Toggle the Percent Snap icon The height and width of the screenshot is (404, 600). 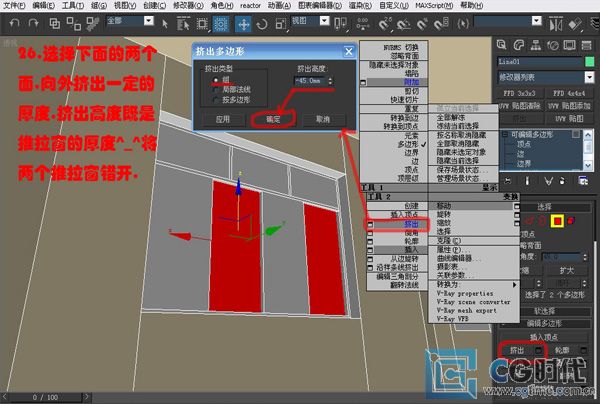tap(422, 24)
